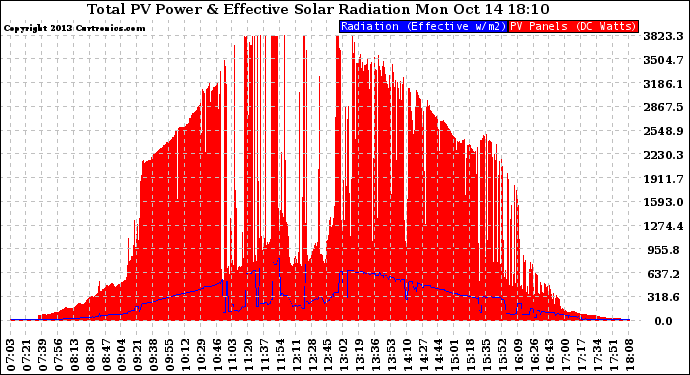The image size is (690, 375).
Task: Click y-axis value 3823.3
Action: click(663, 36)
